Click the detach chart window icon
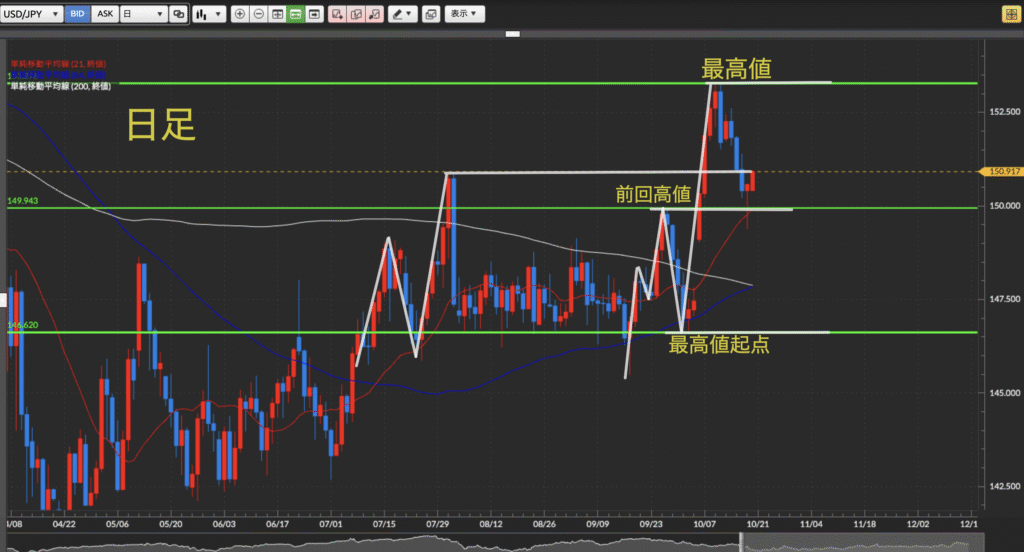 (431, 15)
